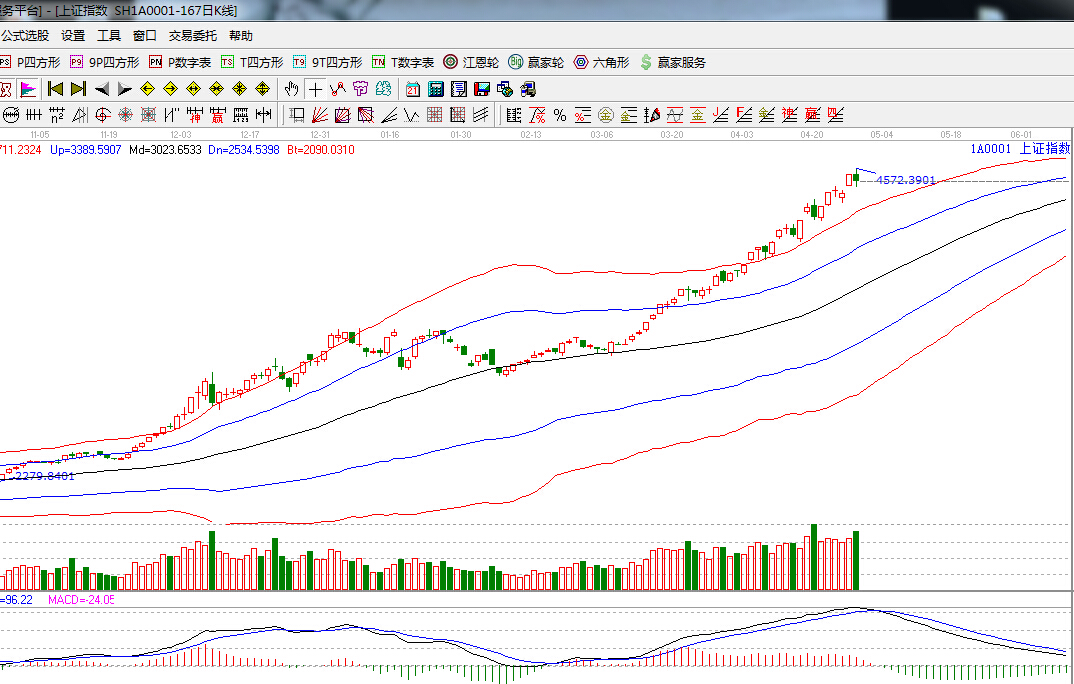This screenshot has height=684, width=1074.
Task: Jump to first bar with skip-to-start arrow
Action: pyautogui.click(x=56, y=89)
